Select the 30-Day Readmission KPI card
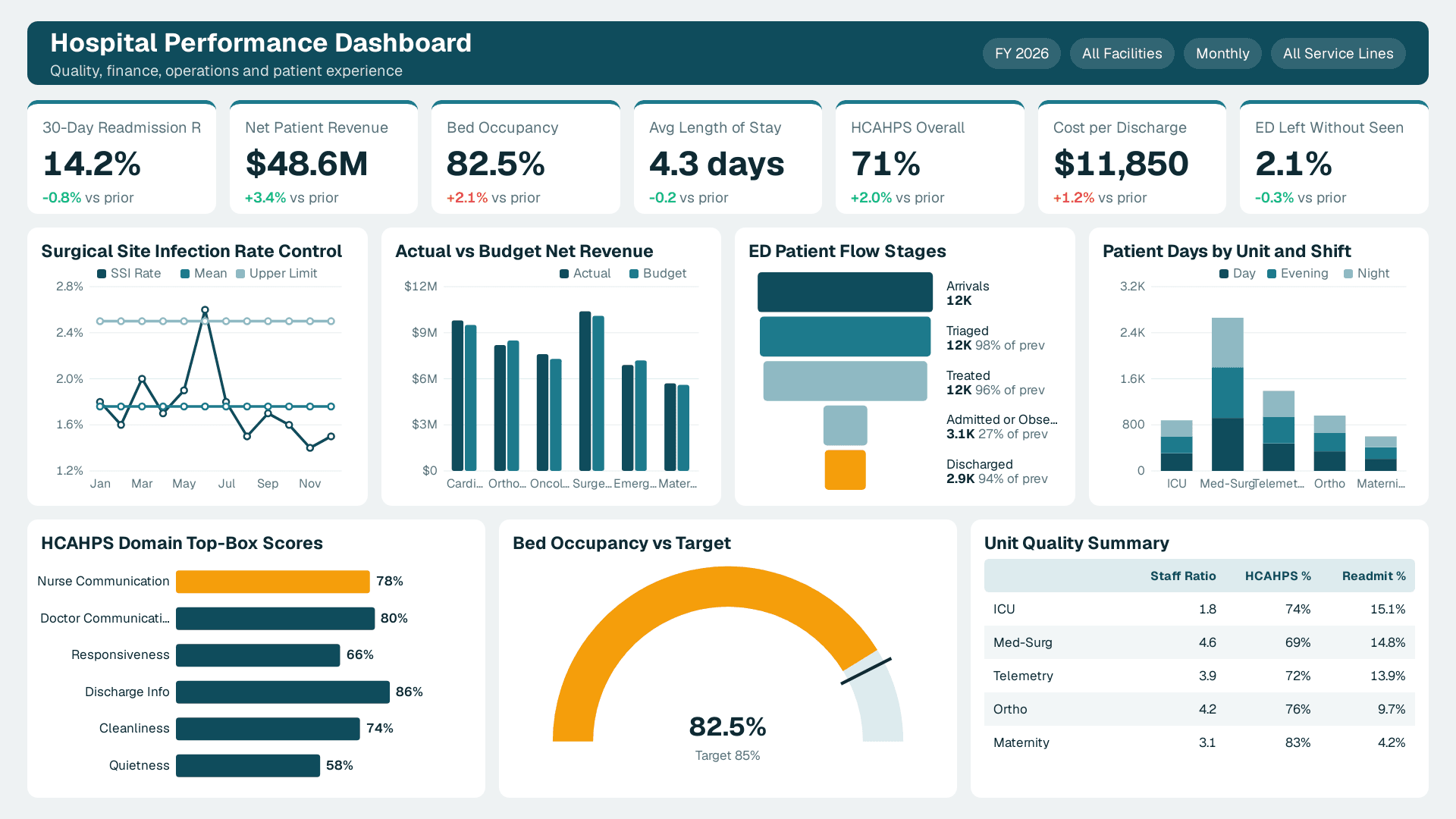This screenshot has height=819, width=1456. pos(121,157)
